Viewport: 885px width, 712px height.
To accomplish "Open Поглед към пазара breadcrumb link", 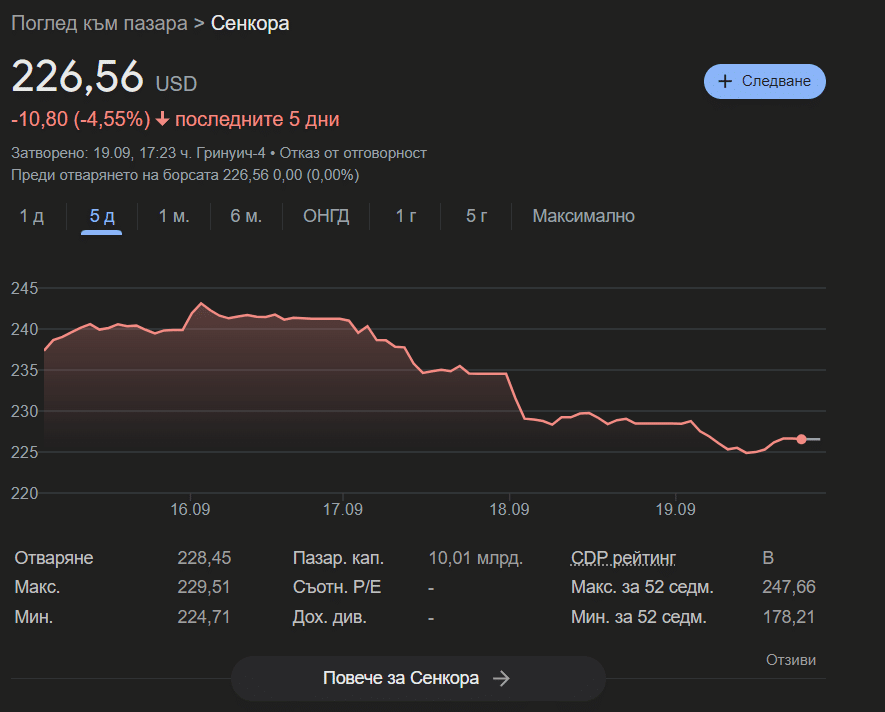I will pyautogui.click(x=99, y=23).
